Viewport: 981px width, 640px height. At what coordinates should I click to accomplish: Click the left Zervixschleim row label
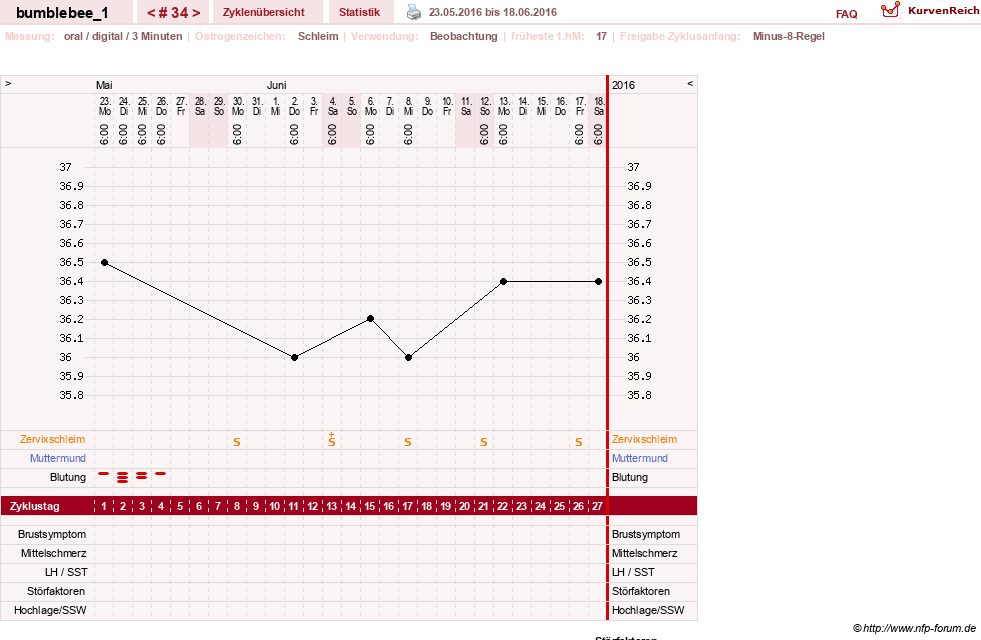pyautogui.click(x=53, y=439)
